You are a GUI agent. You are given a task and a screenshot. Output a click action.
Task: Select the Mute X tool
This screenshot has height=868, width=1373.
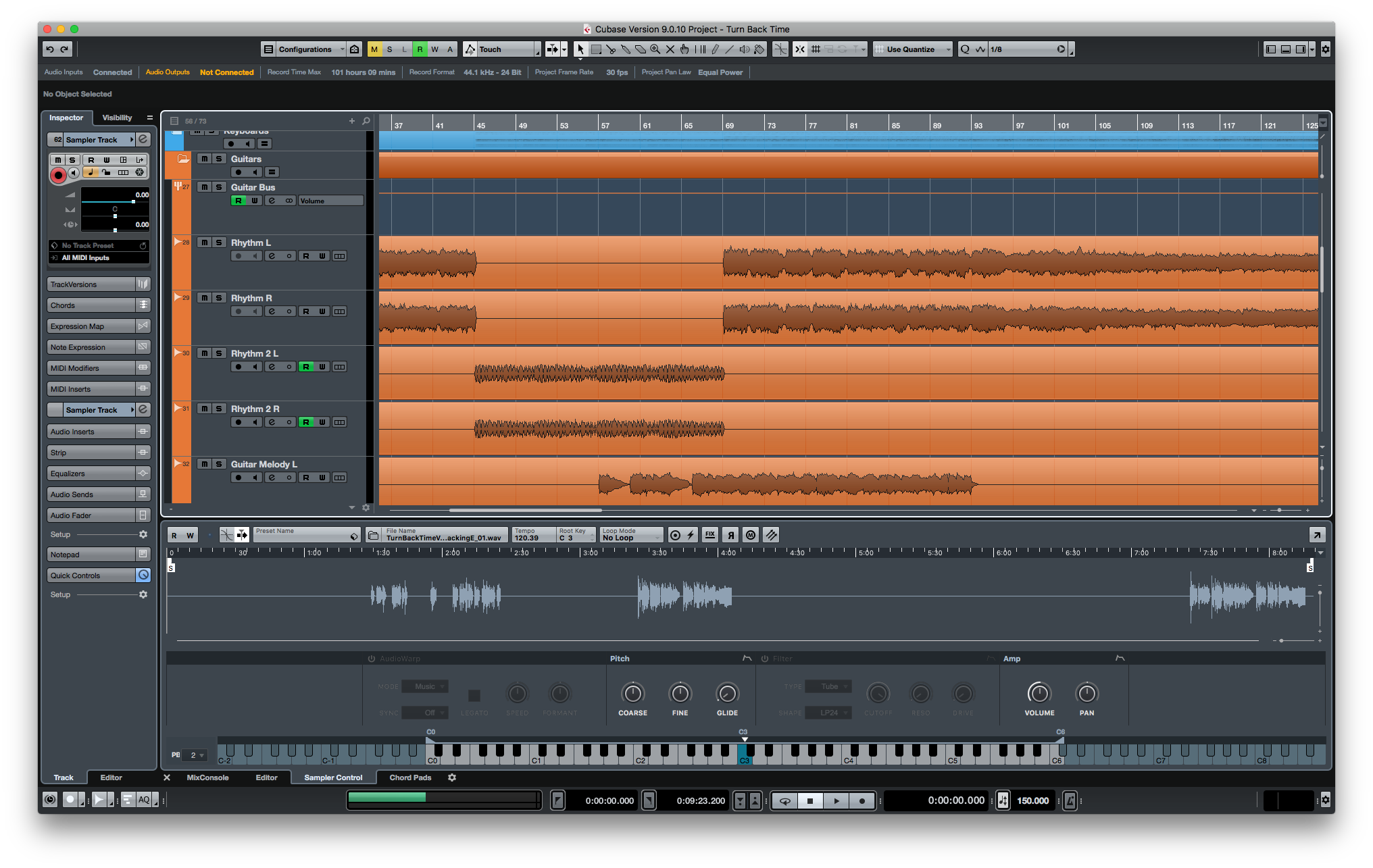point(670,49)
